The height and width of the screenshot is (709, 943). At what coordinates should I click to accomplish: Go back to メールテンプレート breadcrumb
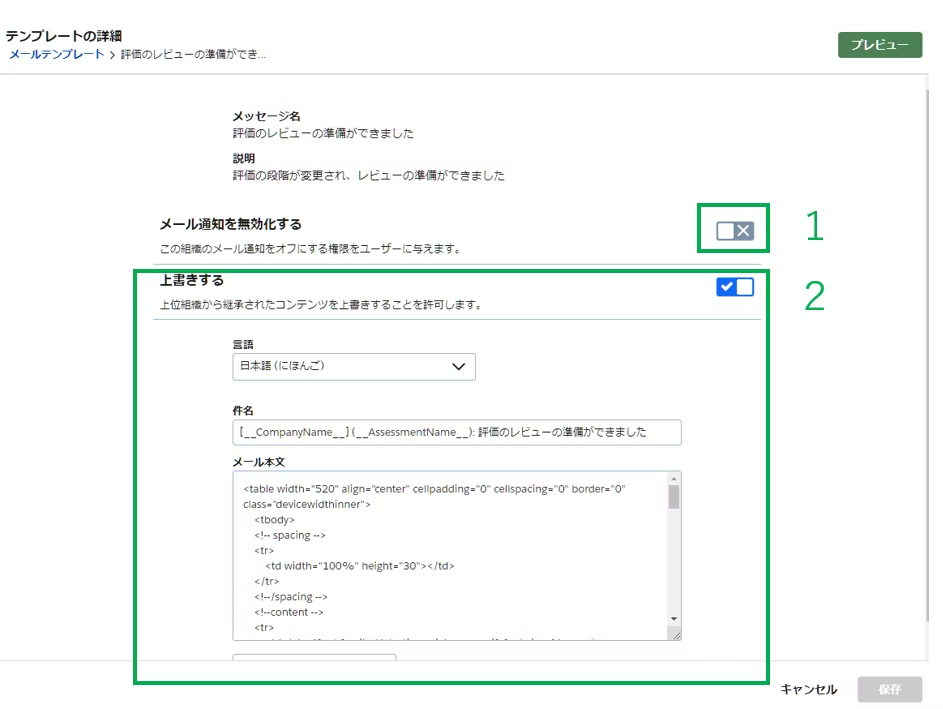pyautogui.click(x=56, y=54)
